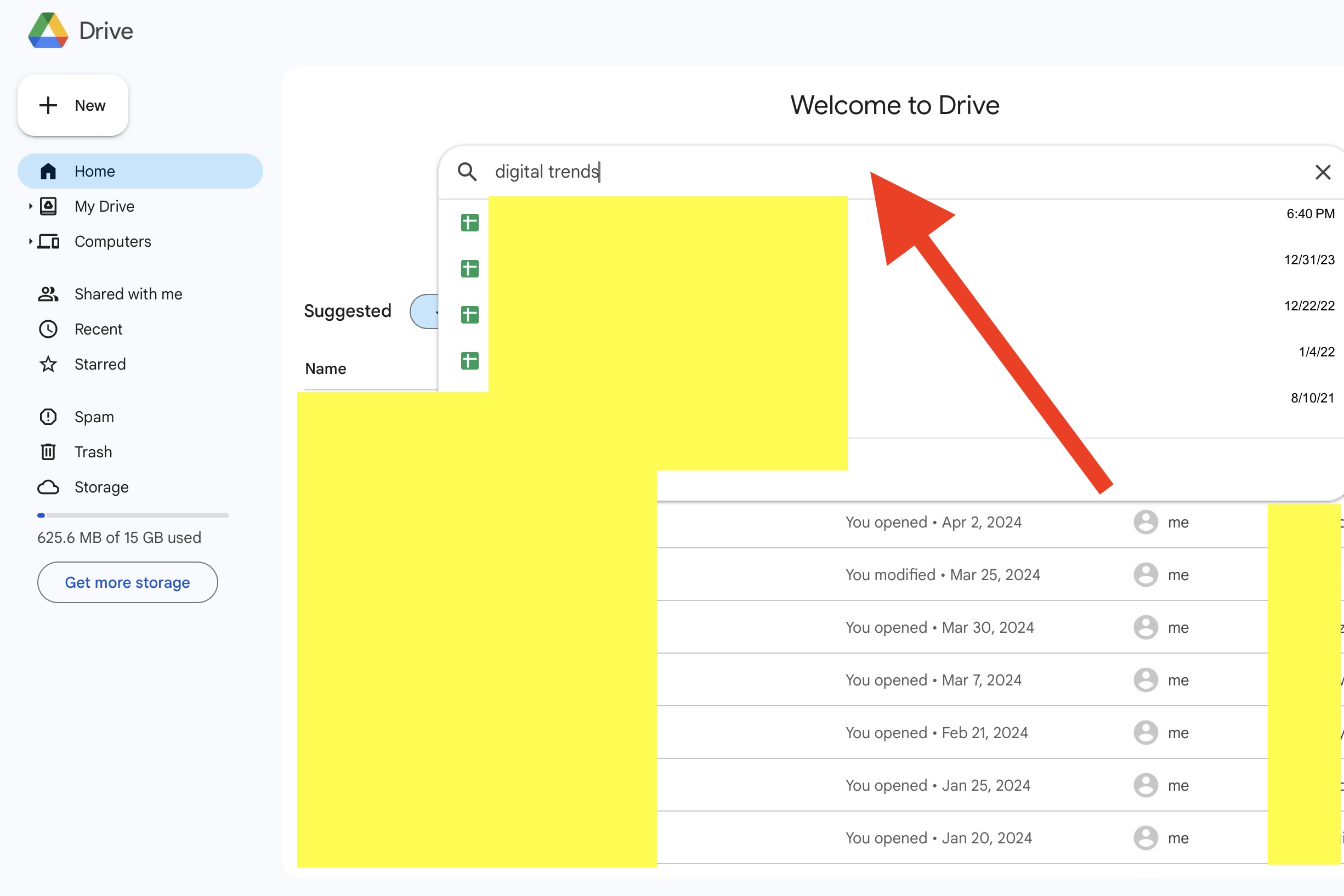Screen dimensions: 1344x896
Task: Click the Get more storage button
Action: (127, 582)
